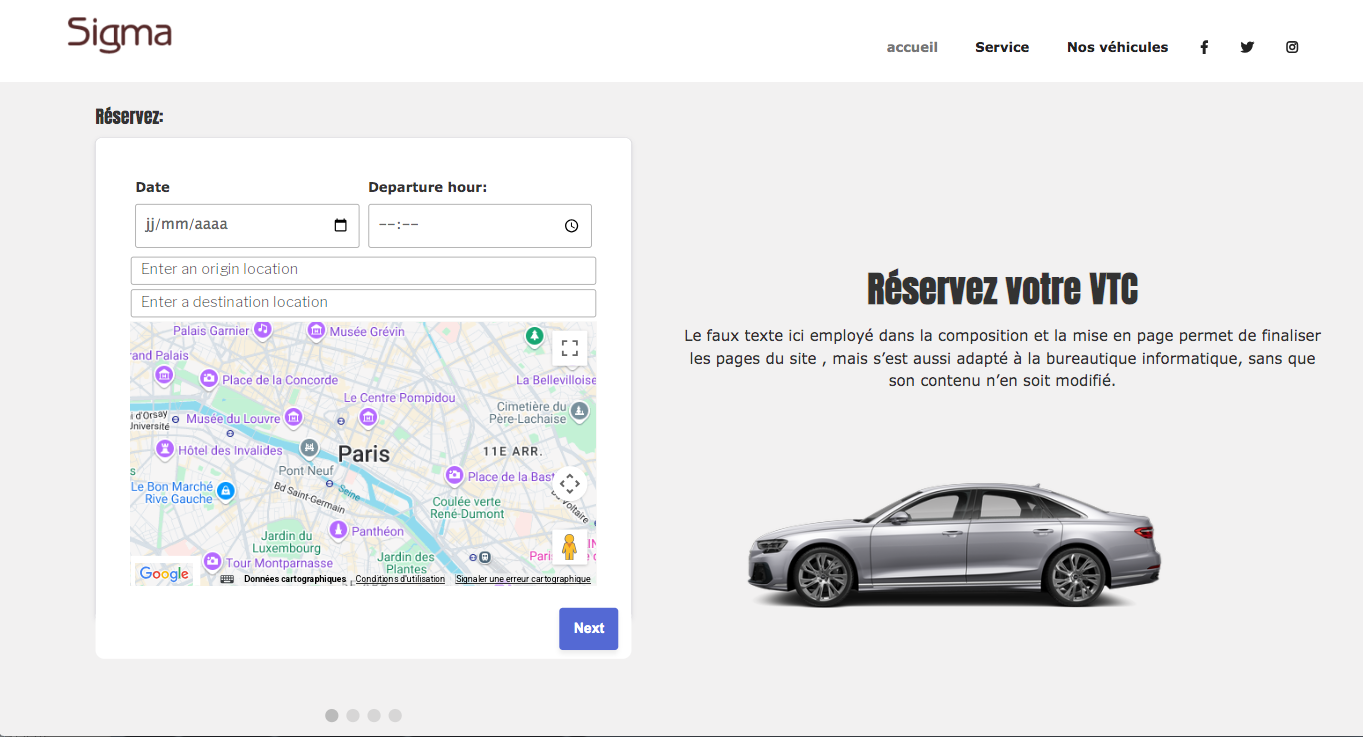1363x737 pixels.
Task: Open the Nos véhicules menu item
Action: click(x=1117, y=47)
